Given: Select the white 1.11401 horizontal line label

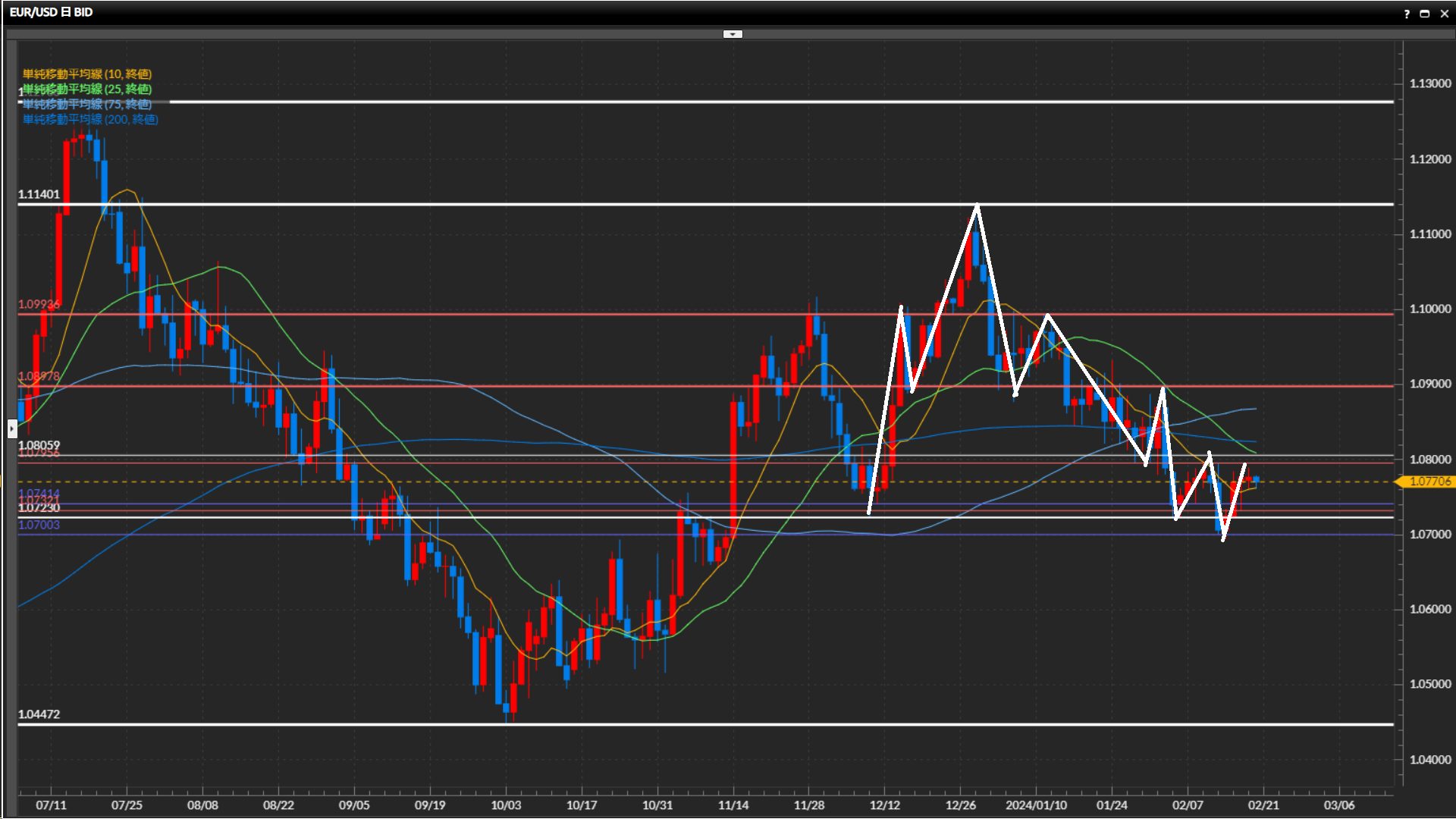Looking at the screenshot, I should click(39, 194).
